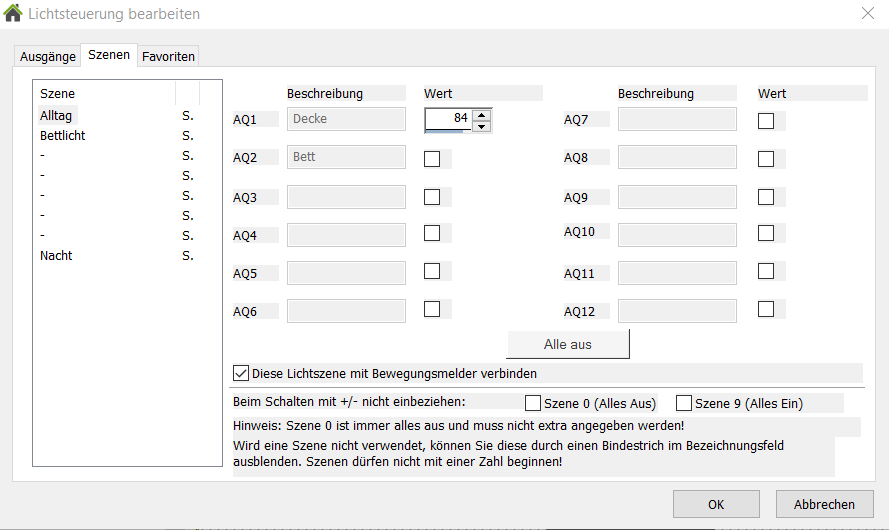The height and width of the screenshot is (530, 889).
Task: Decrease AQ1 value with down arrow
Action: (482, 126)
